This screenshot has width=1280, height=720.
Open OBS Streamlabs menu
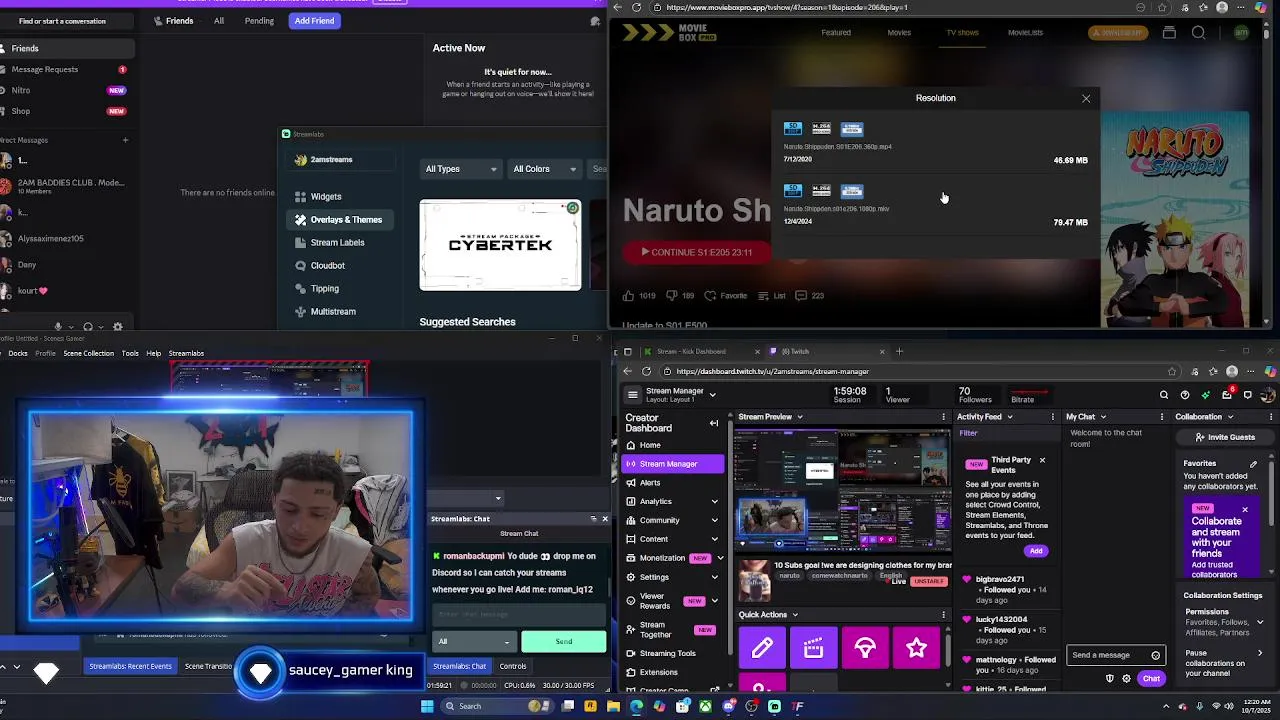tap(186, 354)
